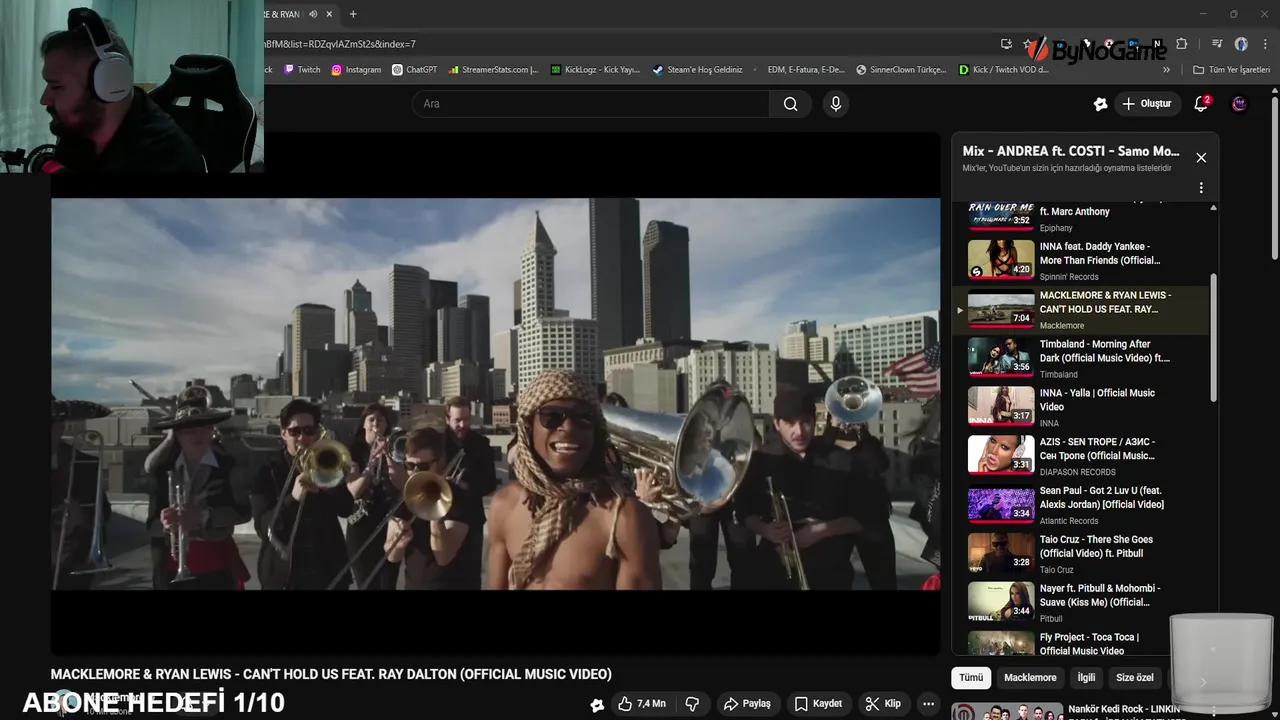This screenshot has height=720, width=1280.
Task: Select the Size özel chip
Action: click(x=1135, y=677)
